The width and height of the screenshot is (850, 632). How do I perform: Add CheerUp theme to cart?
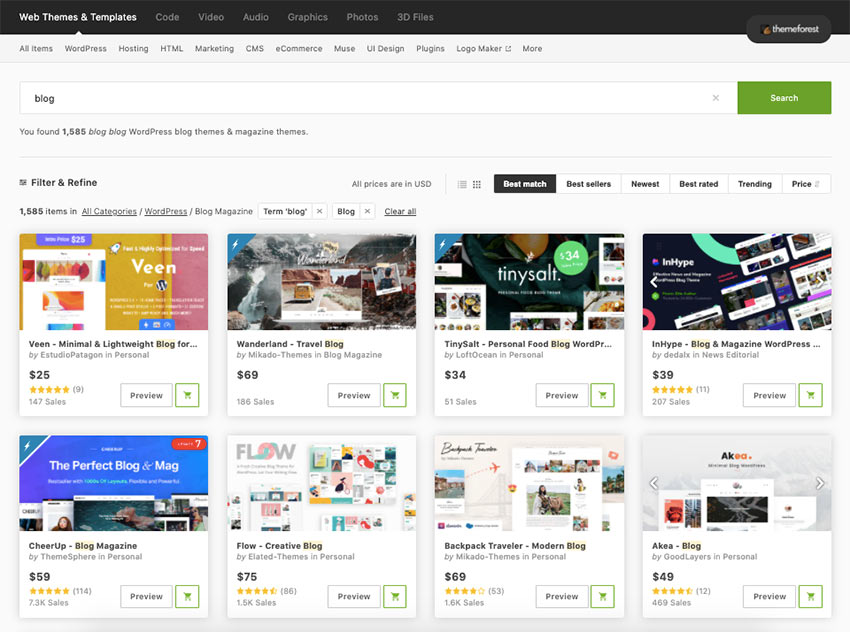187,596
